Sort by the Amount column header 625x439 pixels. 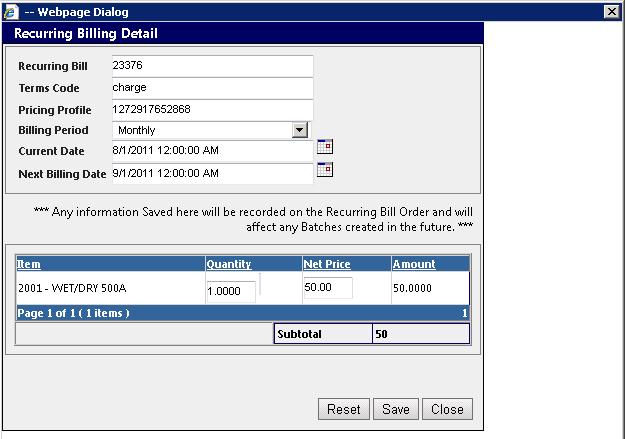(413, 264)
